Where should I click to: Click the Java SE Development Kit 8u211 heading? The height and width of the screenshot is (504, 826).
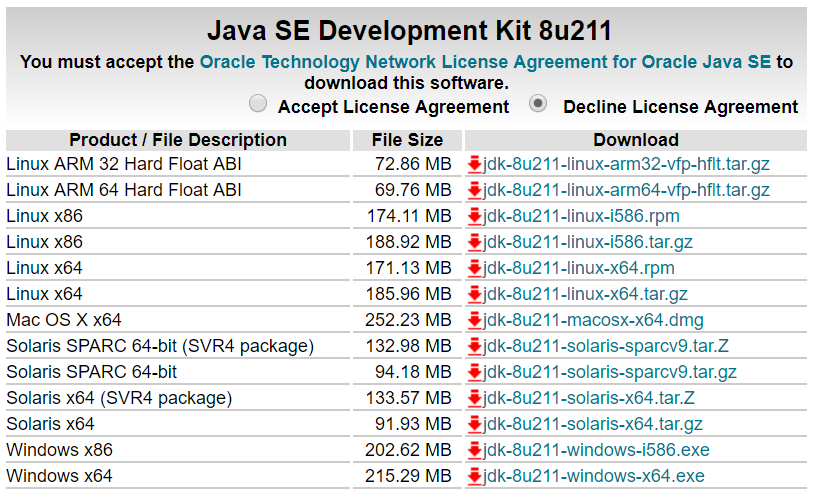click(409, 31)
